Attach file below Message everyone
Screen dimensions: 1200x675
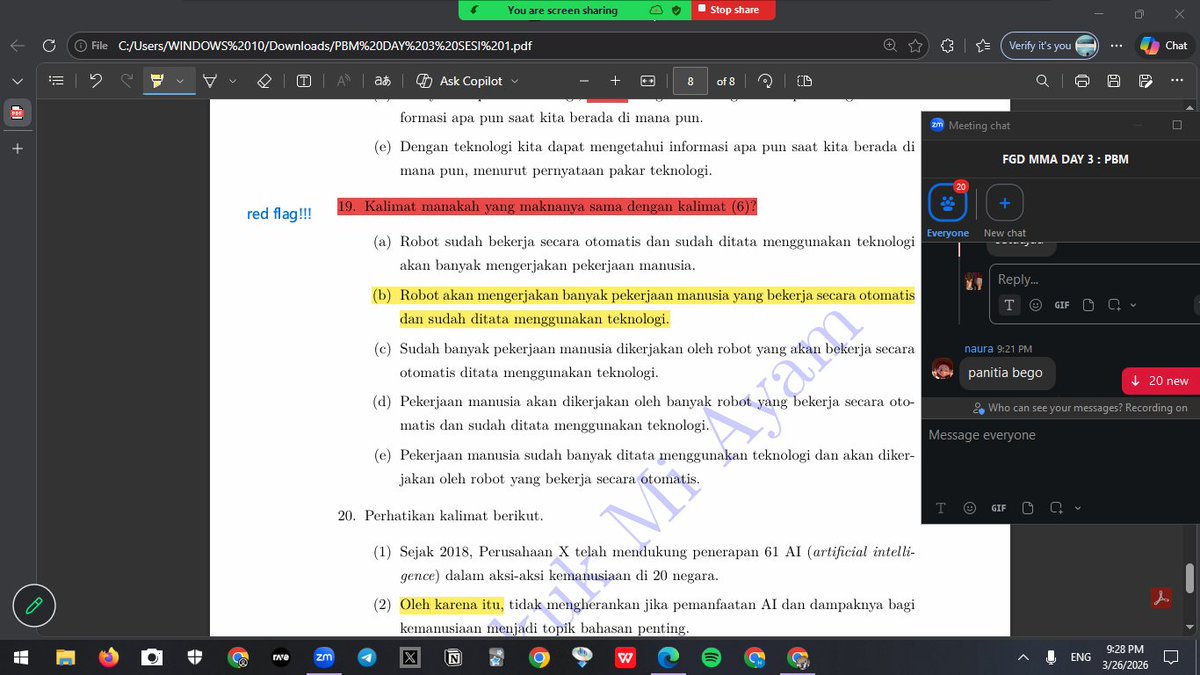(1027, 508)
